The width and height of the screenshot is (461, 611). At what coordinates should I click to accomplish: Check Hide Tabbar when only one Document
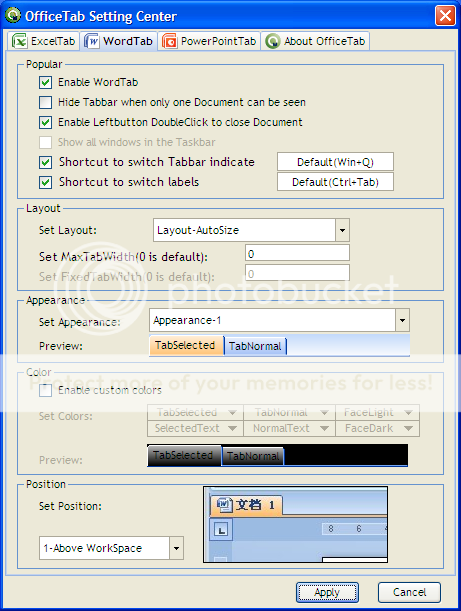pos(46,102)
